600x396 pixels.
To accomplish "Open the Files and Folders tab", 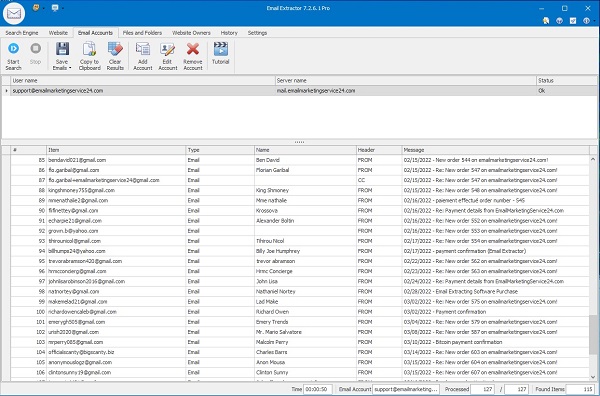I will click(142, 33).
